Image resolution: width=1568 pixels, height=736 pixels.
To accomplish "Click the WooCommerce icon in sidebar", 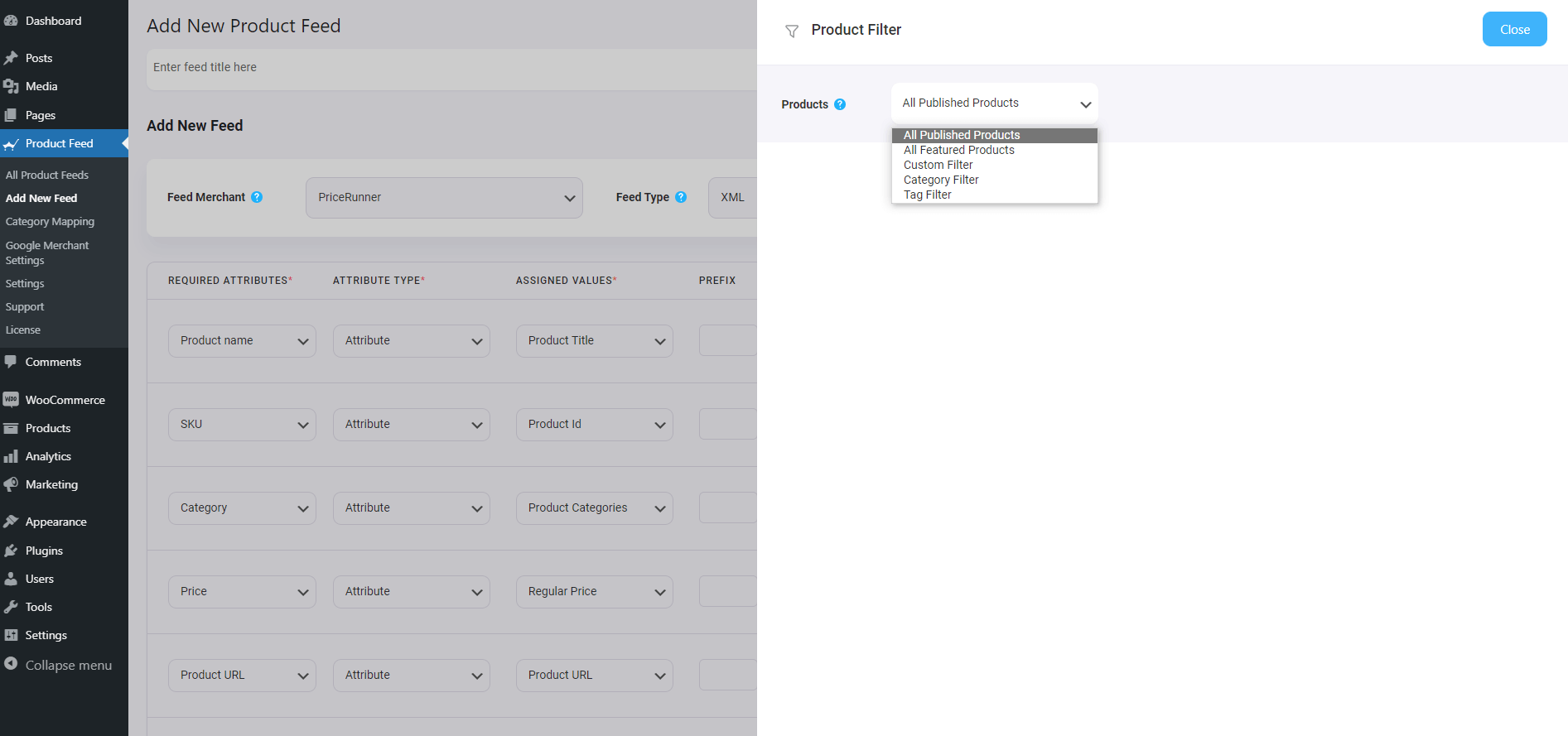I will pos(11,400).
